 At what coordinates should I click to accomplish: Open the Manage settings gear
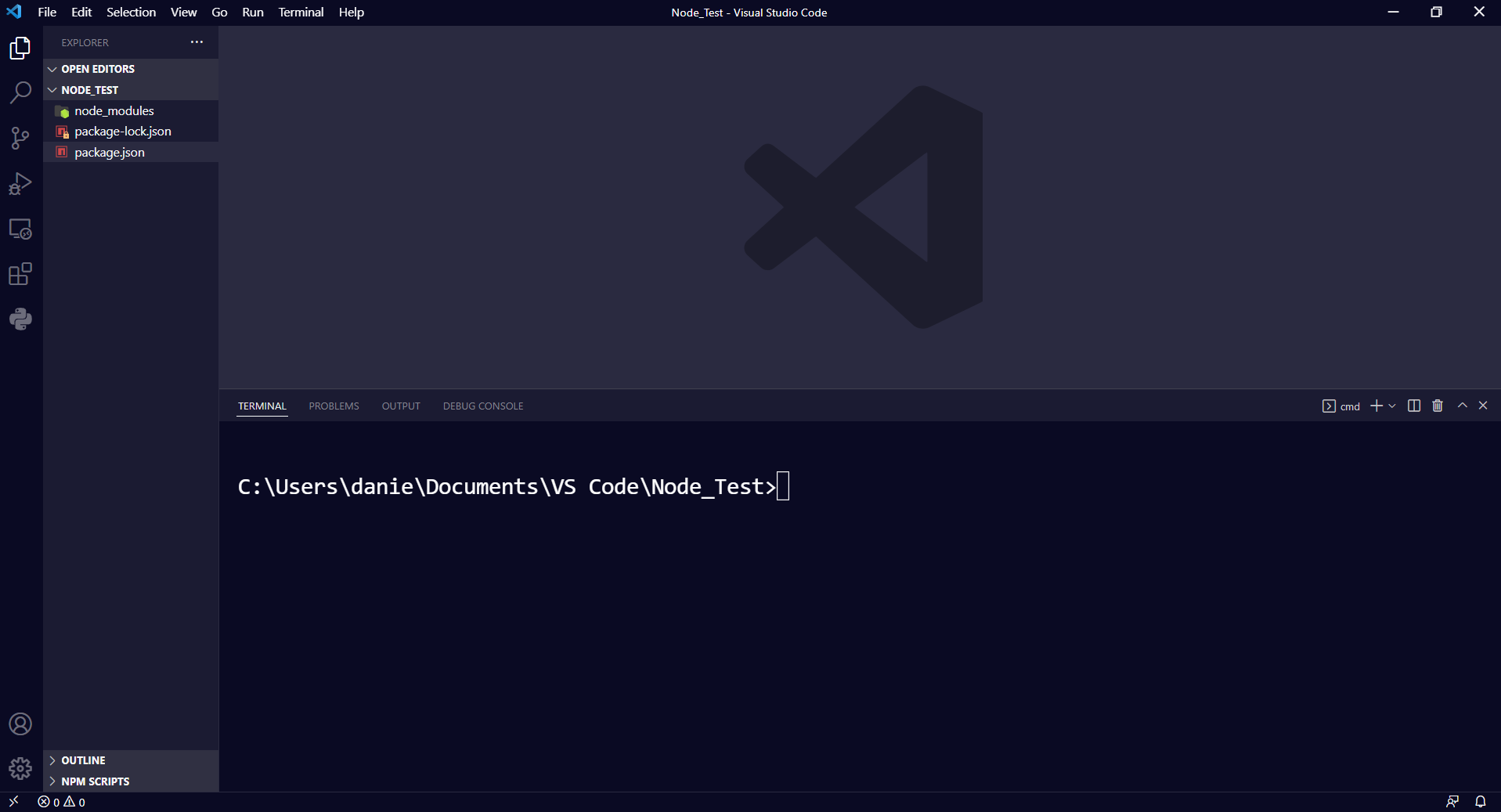tap(20, 768)
